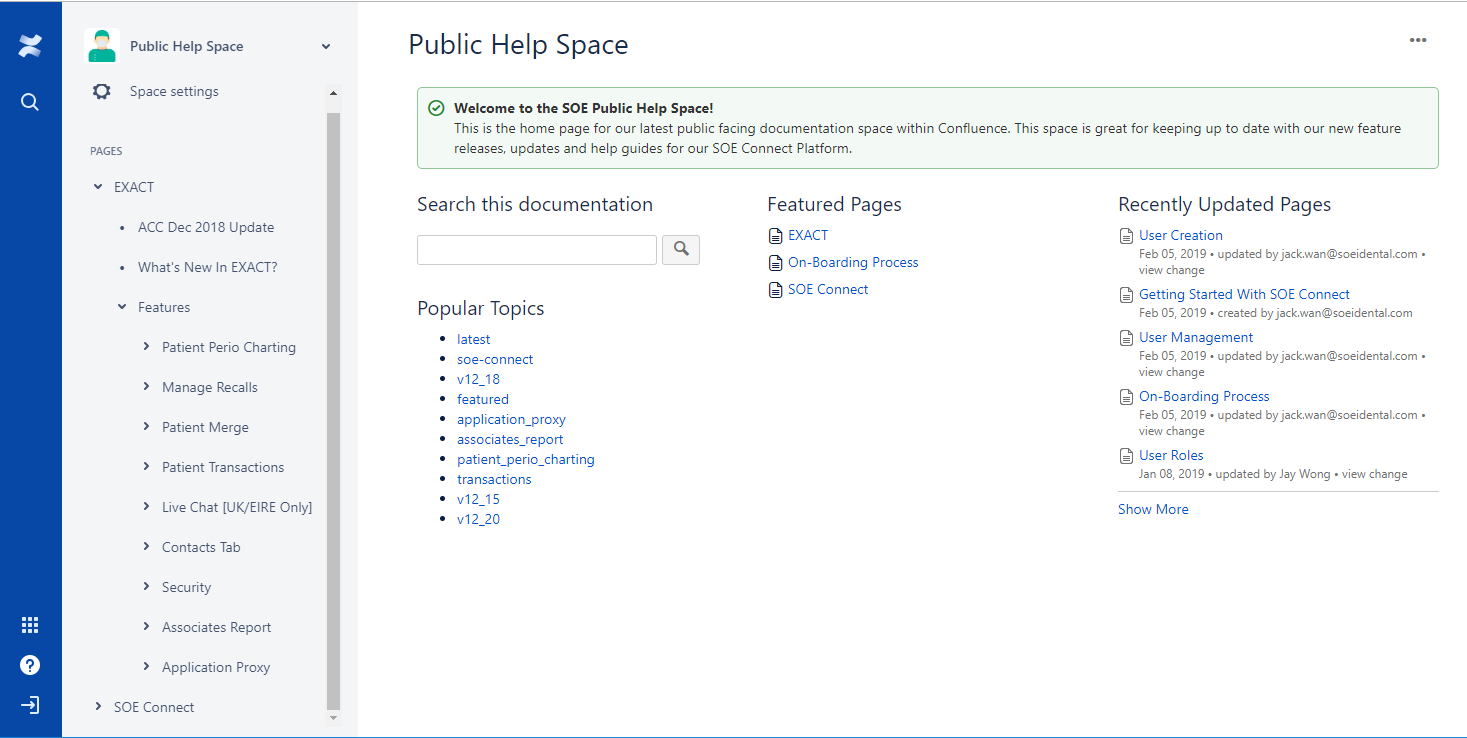1467x738 pixels.
Task: Open the 'latest' popular topic link
Action: [x=474, y=339]
